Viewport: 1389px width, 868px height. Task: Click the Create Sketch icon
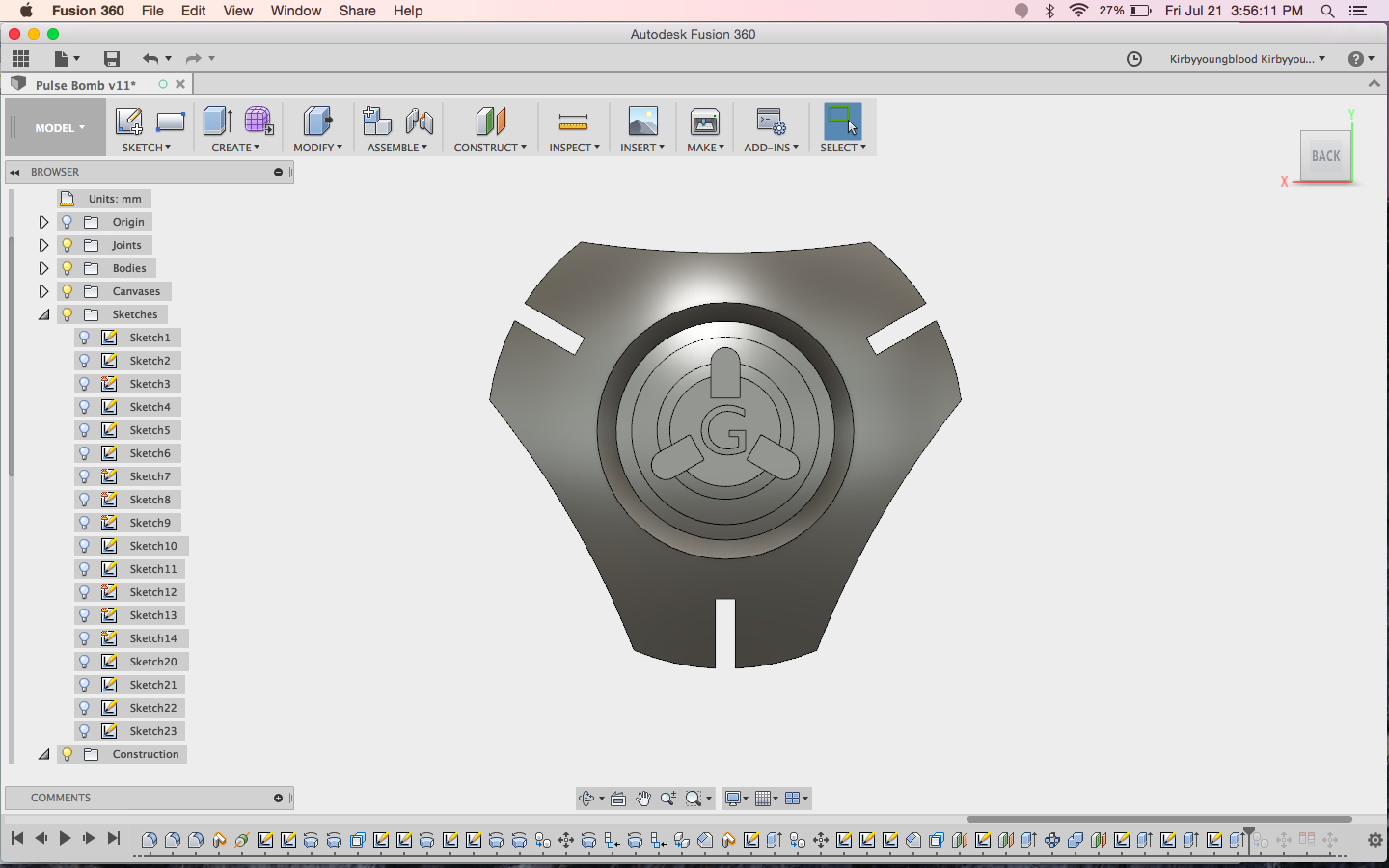coord(129,122)
